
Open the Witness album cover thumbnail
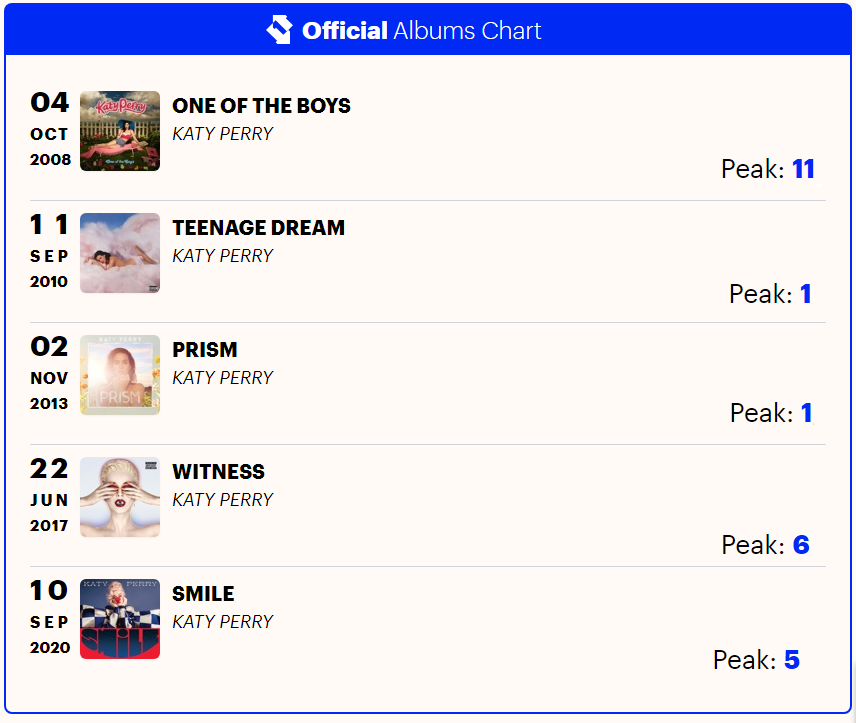tap(120, 497)
